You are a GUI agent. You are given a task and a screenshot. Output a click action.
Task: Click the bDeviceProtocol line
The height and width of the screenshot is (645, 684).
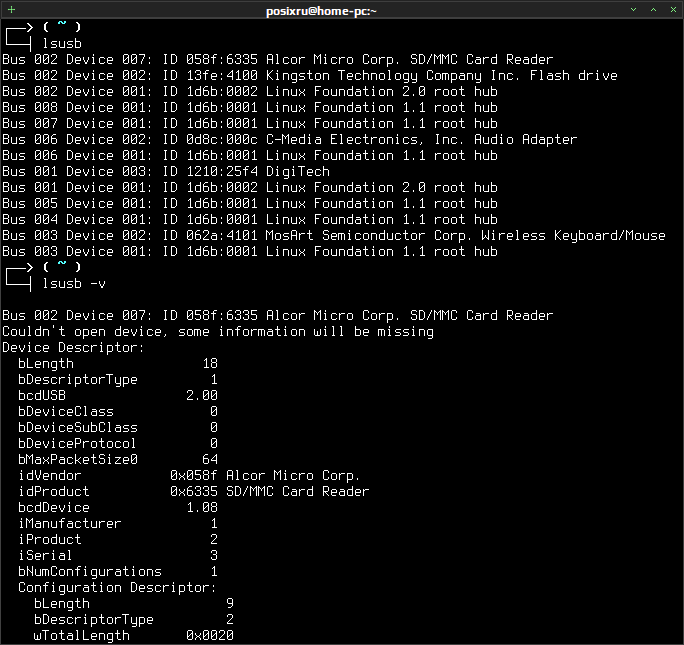click(x=118, y=444)
